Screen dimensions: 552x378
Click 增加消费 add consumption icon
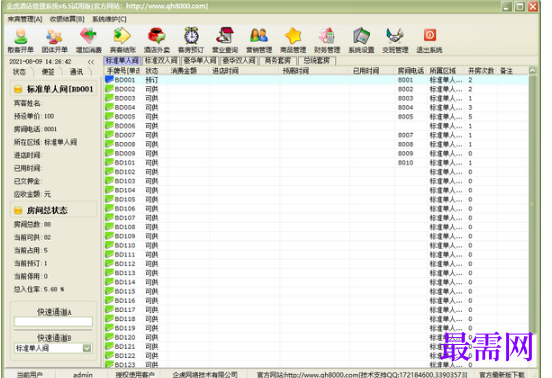(x=89, y=40)
